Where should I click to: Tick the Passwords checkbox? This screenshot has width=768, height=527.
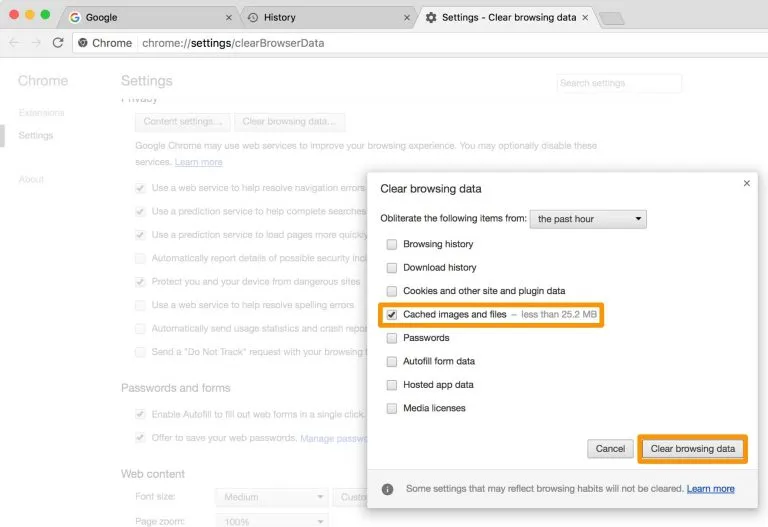(x=392, y=338)
